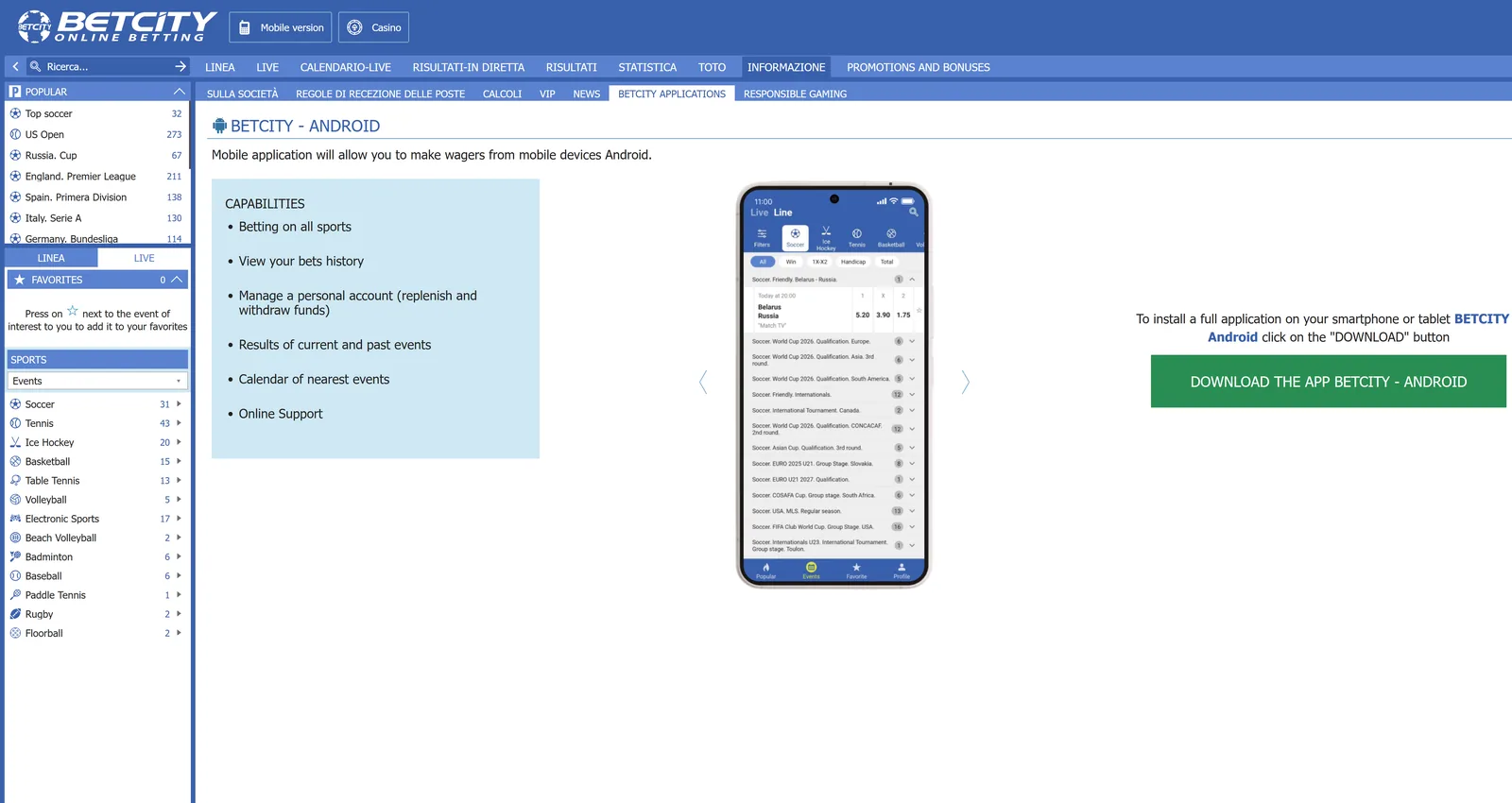The height and width of the screenshot is (803, 1512).
Task: Open the VIP submenu item
Action: 547,94
